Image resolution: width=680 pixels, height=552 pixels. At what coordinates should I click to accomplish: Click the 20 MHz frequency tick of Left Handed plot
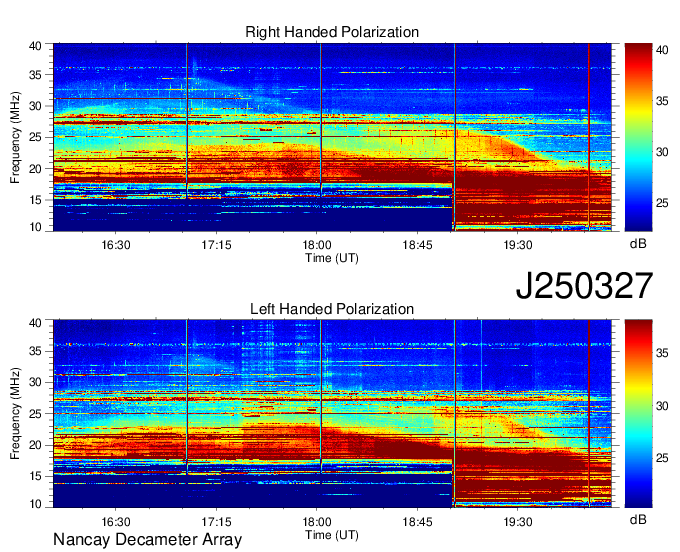(36, 445)
